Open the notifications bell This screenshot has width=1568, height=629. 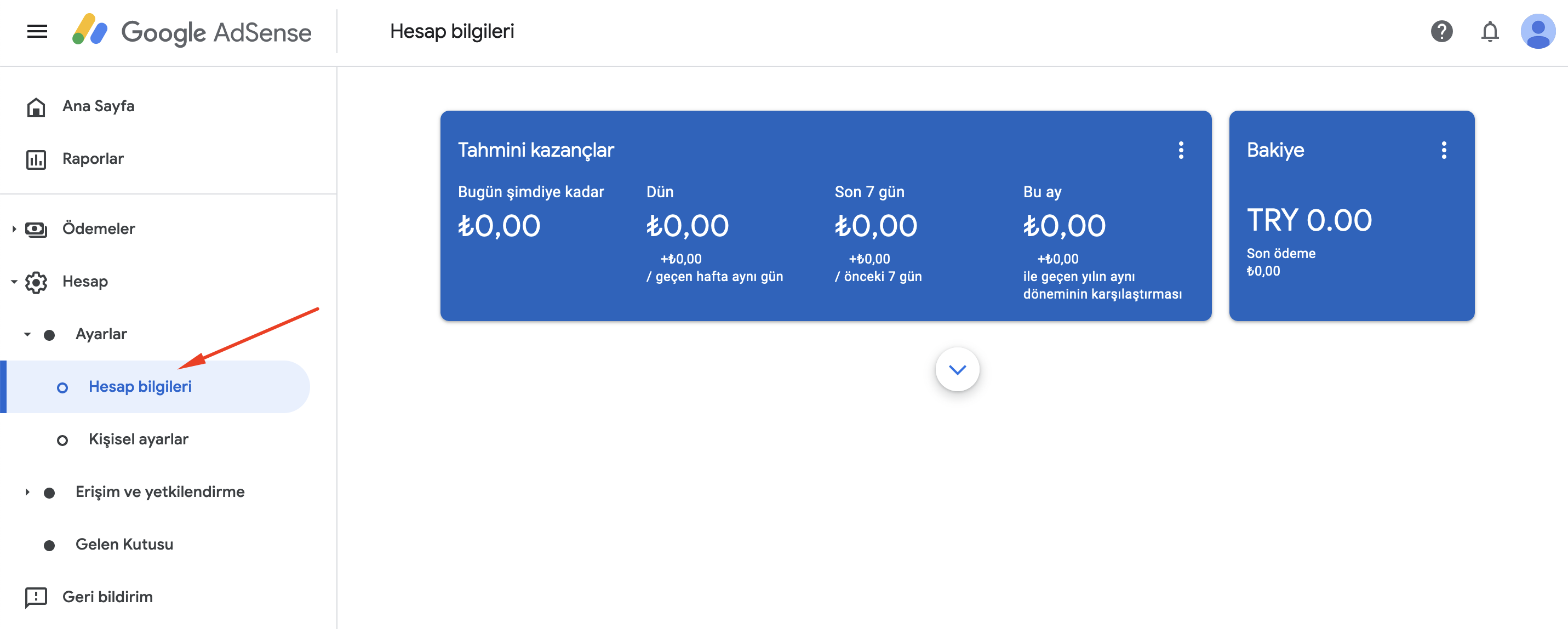click(1490, 31)
